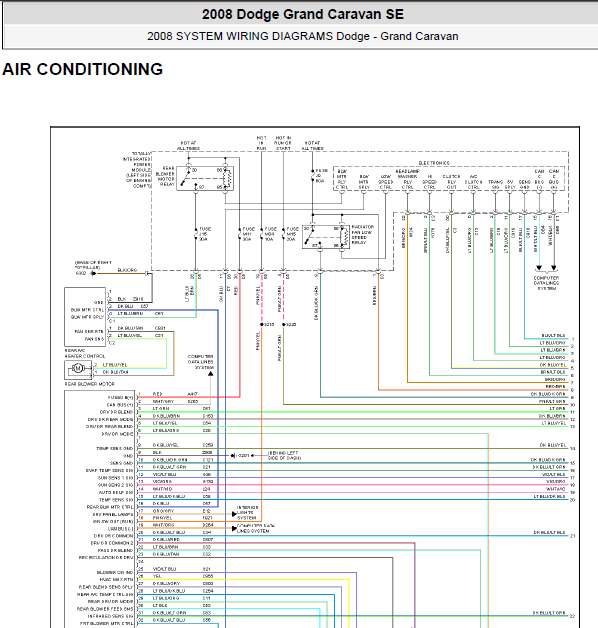Click the "FUSED B(+)" pin label
The image size is (598, 628).
(121, 398)
